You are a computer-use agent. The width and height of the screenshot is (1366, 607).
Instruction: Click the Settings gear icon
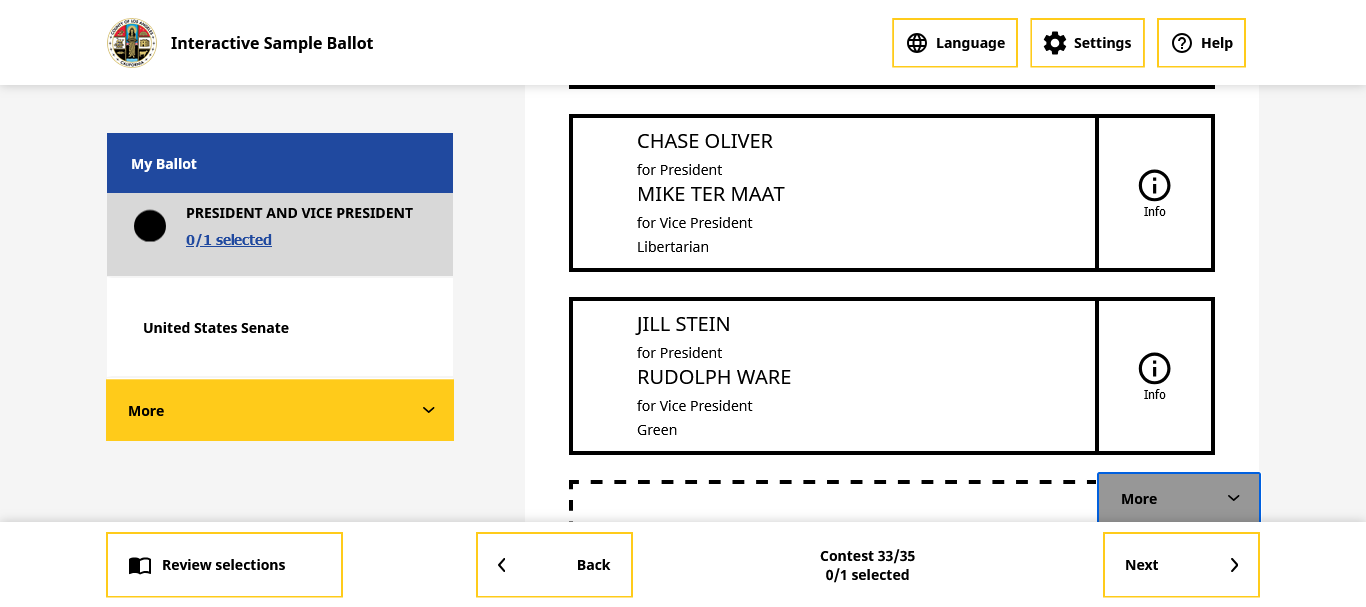click(1054, 43)
